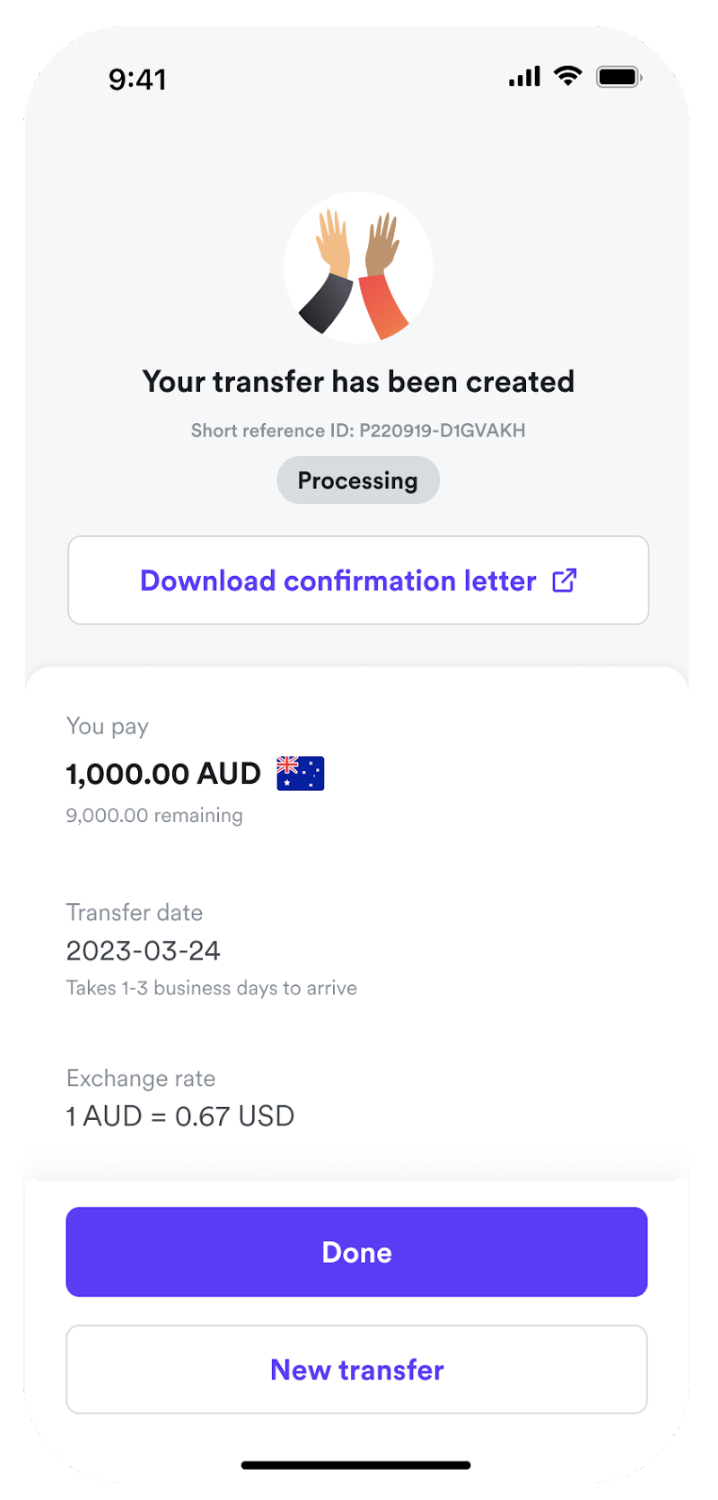Tap the Australian flag icon

pyautogui.click(x=300, y=773)
